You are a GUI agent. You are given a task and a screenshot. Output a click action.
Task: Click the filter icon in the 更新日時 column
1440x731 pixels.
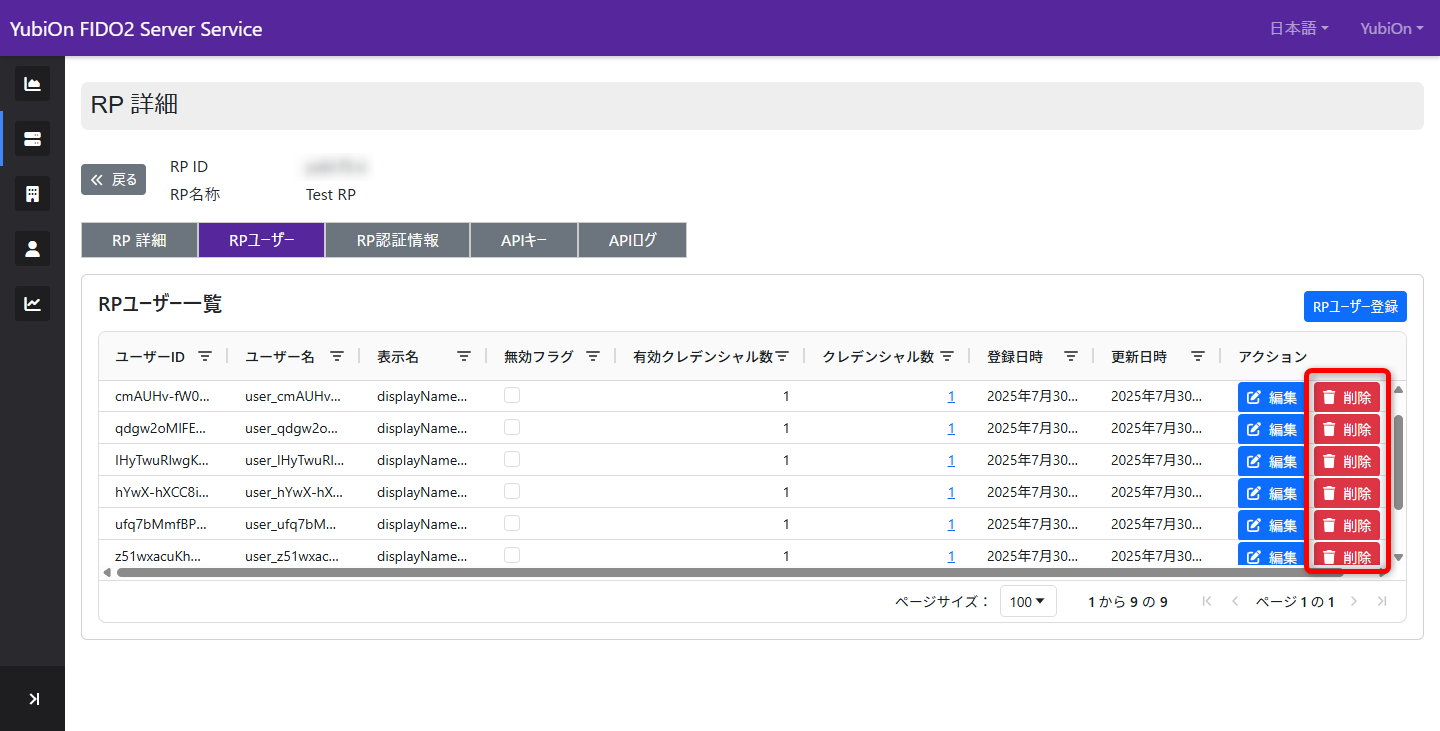1198,356
